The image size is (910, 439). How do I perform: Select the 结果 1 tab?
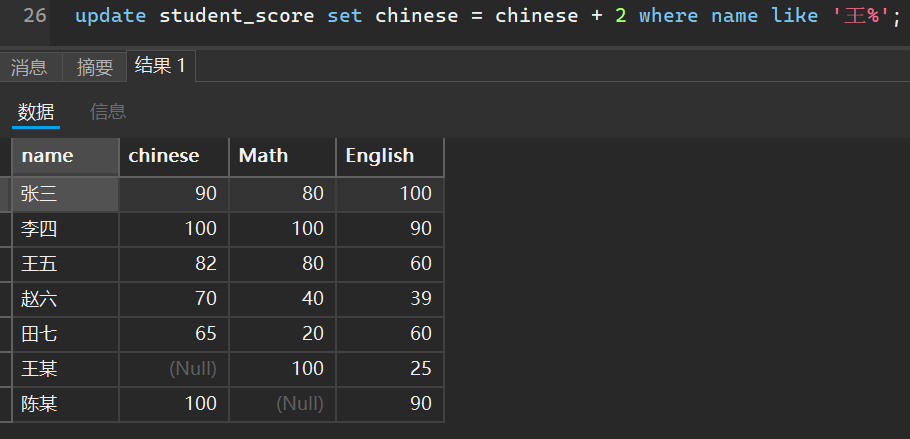pyautogui.click(x=161, y=66)
